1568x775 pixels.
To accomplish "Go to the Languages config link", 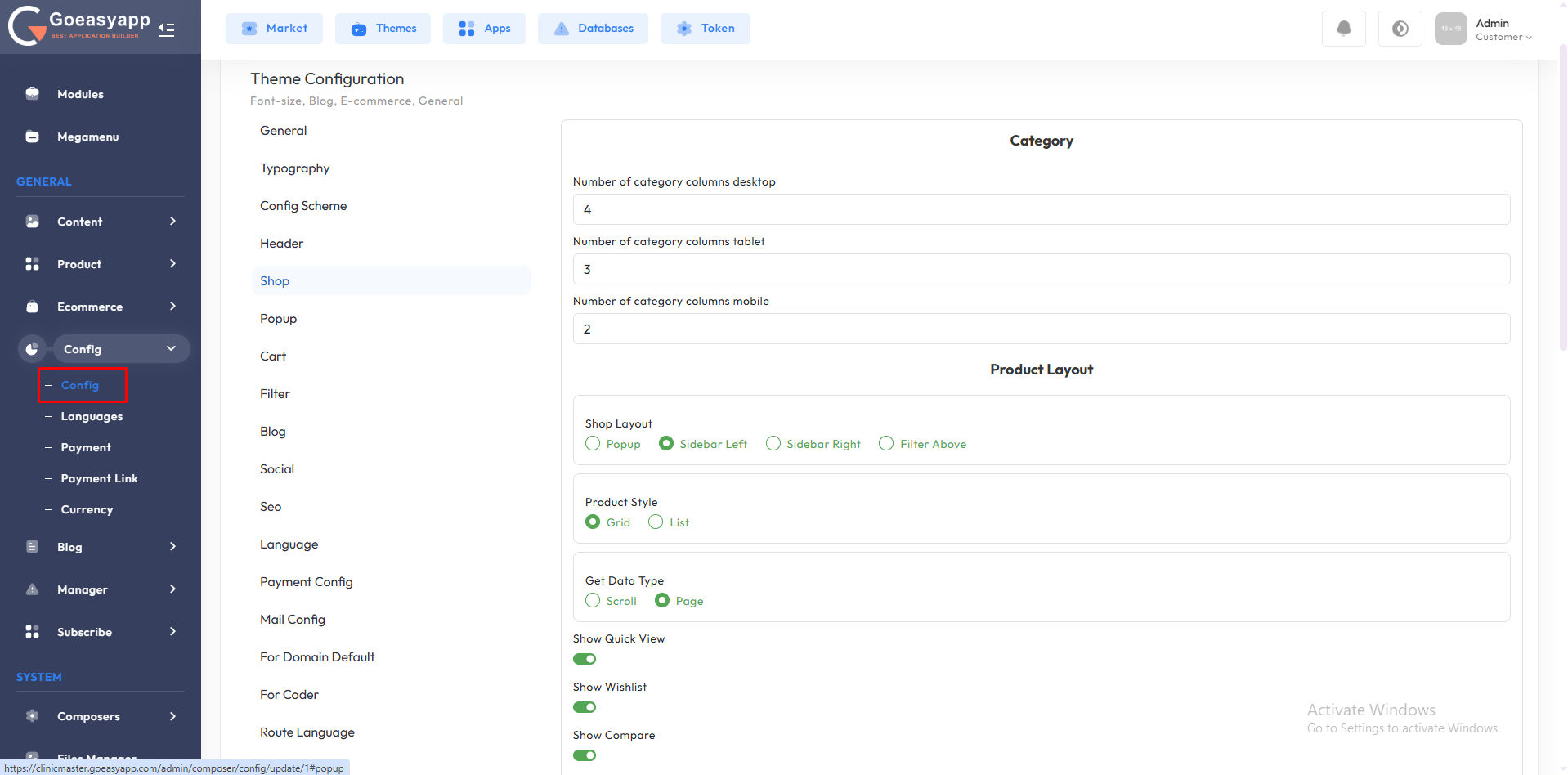I will point(92,416).
